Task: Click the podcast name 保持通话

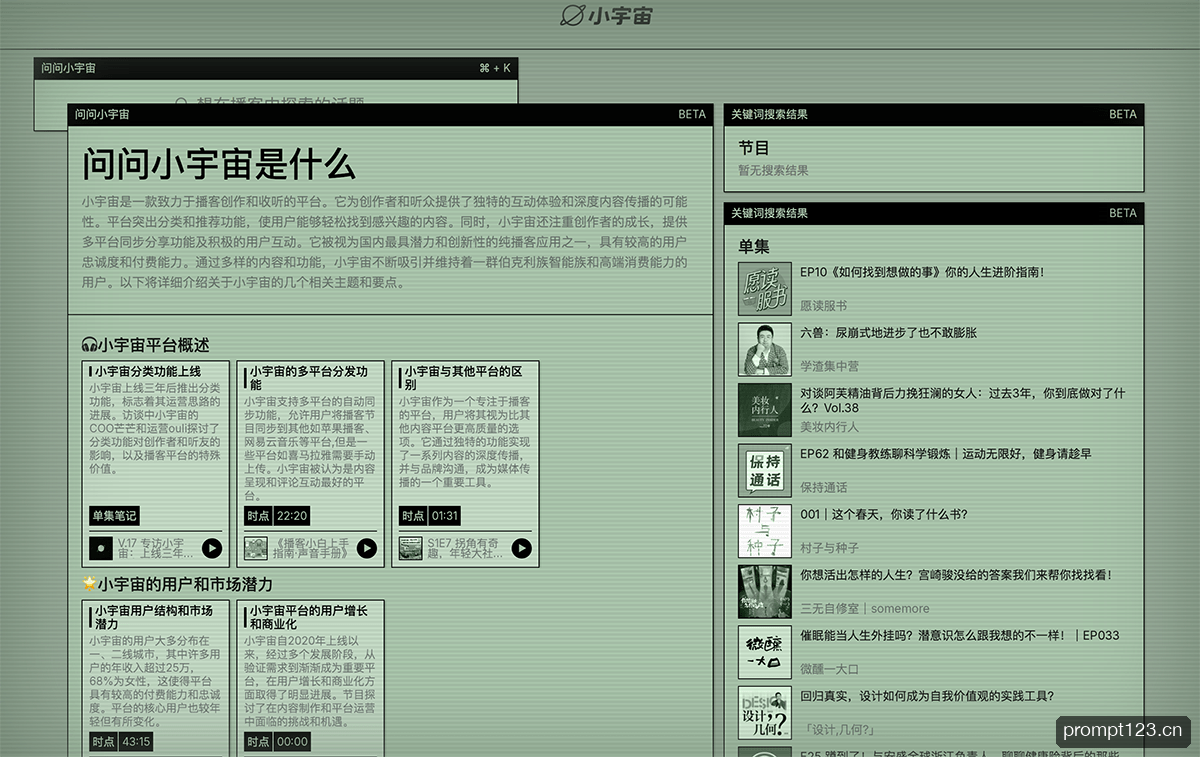Action: 823,488
